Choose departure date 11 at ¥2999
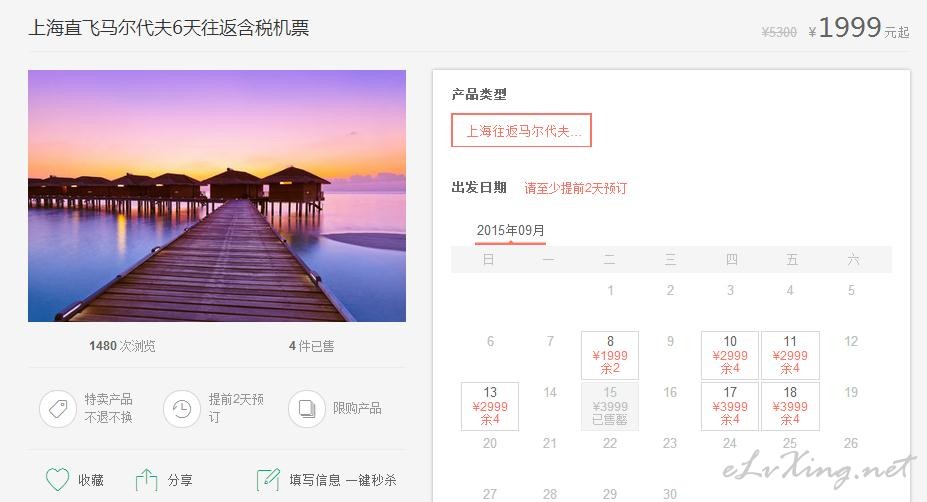The image size is (927, 502). [790, 355]
